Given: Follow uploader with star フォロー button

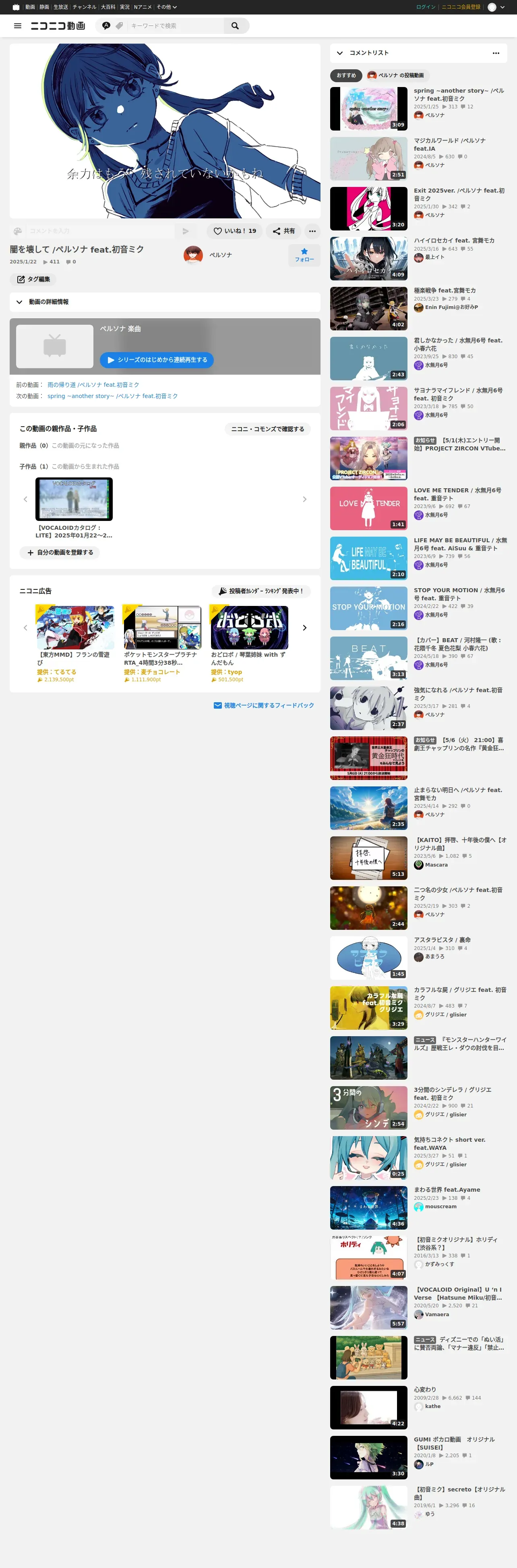Looking at the screenshot, I should 304,255.
